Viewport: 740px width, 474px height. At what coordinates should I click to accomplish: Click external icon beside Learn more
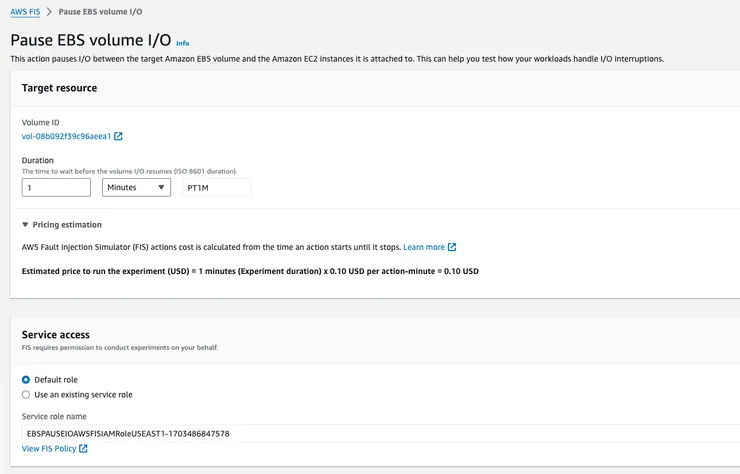(452, 247)
